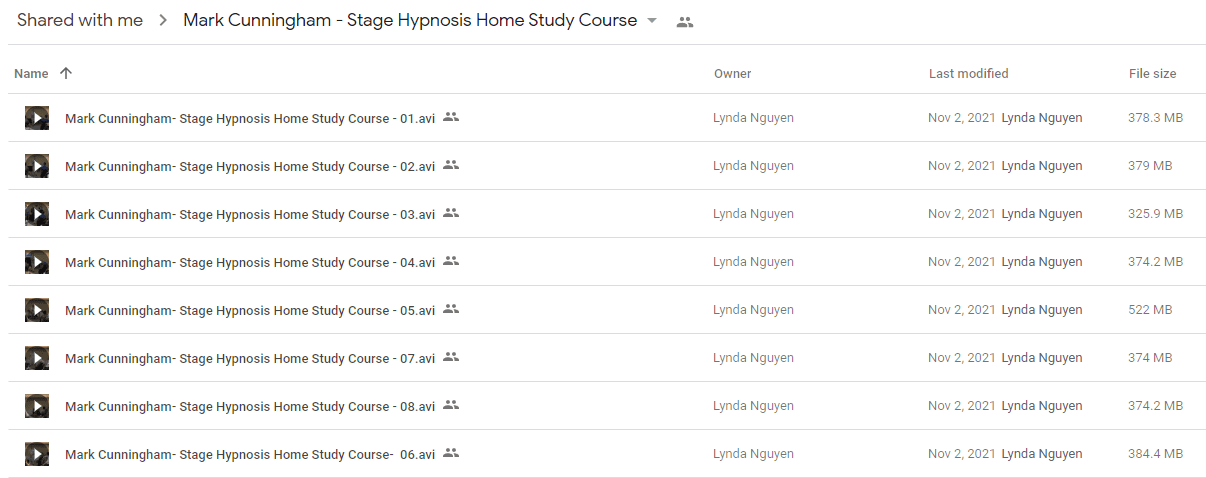Open the Shared with me breadcrumb

click(x=80, y=20)
